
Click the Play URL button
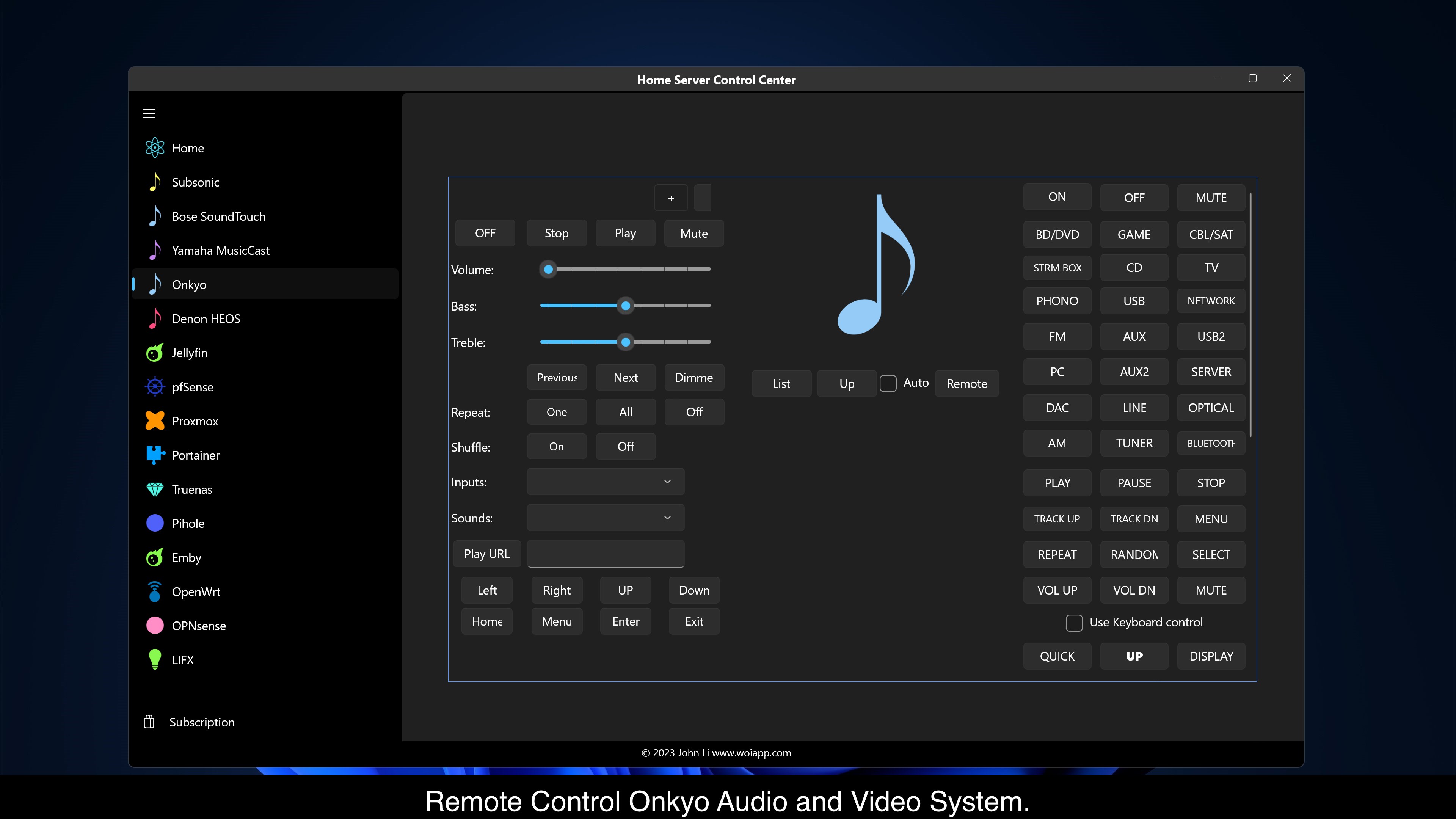(486, 554)
